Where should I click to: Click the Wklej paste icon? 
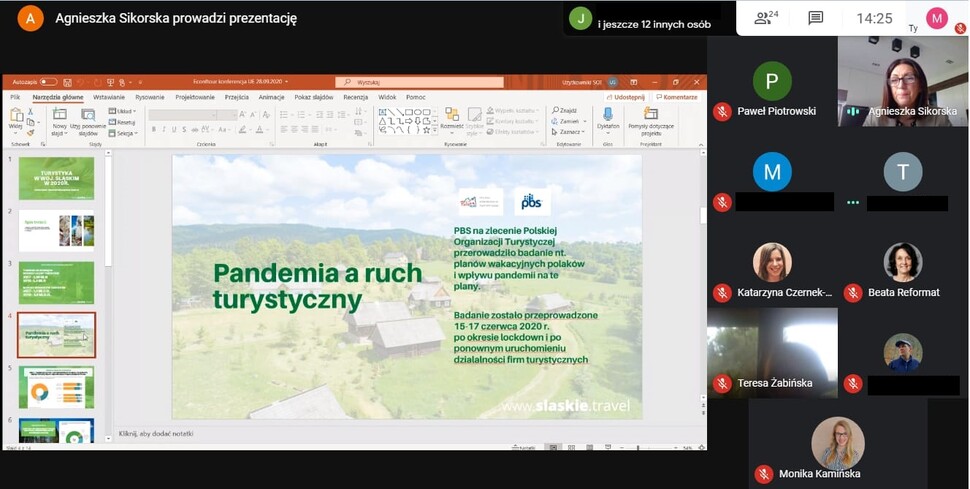[x=17, y=115]
